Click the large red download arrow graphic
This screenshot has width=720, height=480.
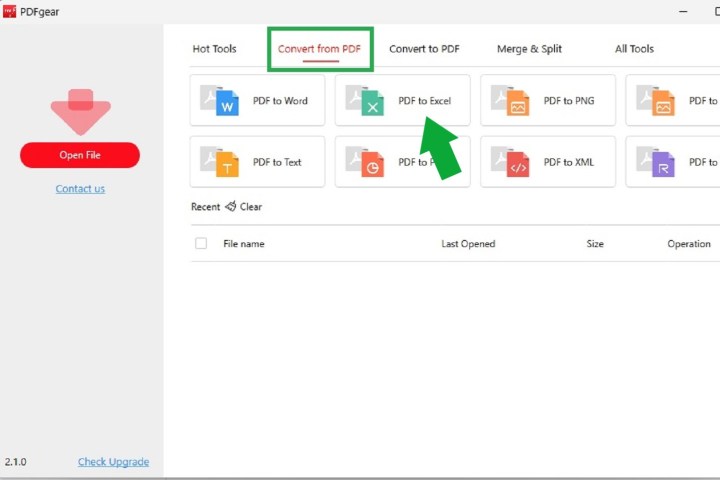[80, 111]
